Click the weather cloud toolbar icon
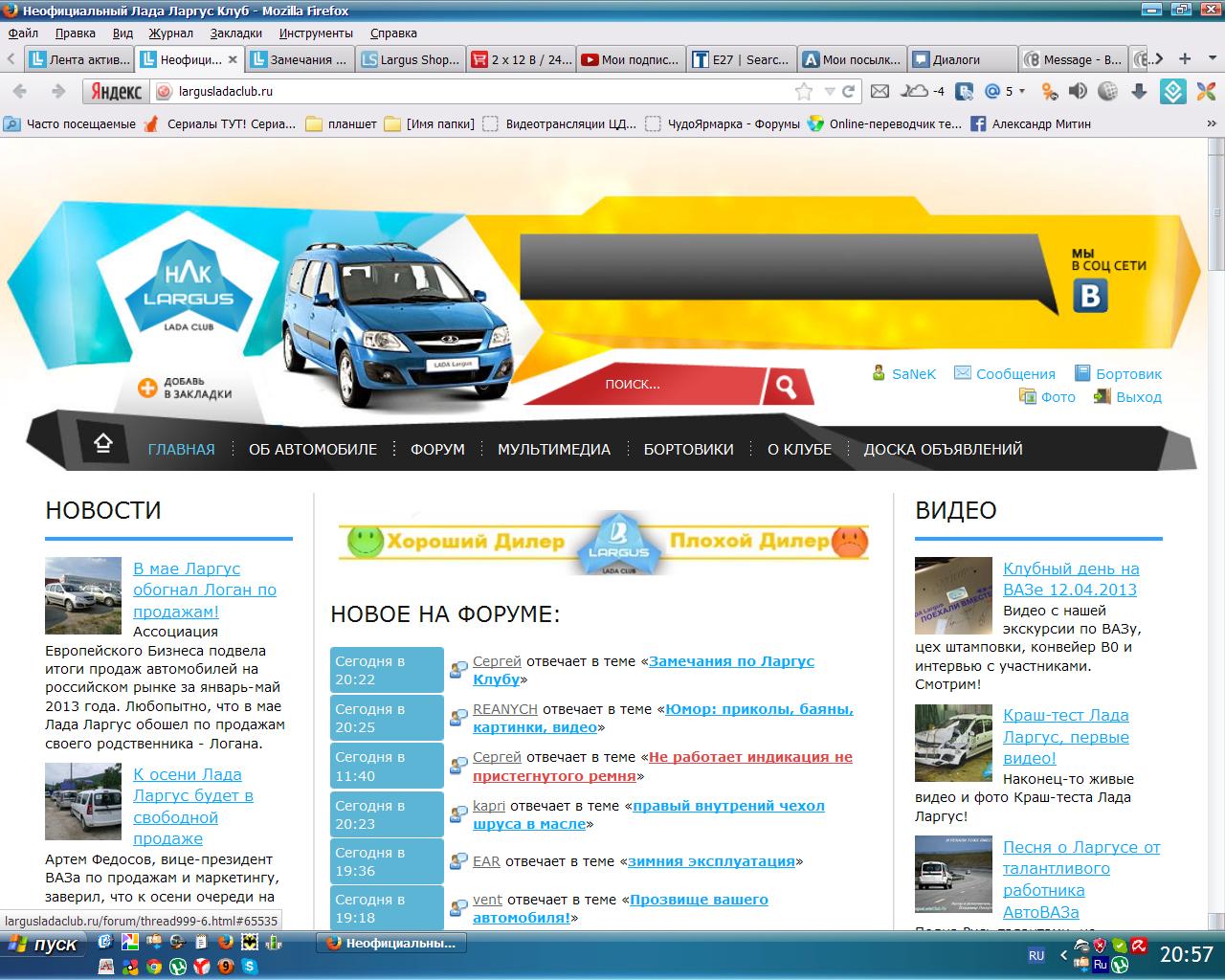The image size is (1225, 980). (916, 92)
